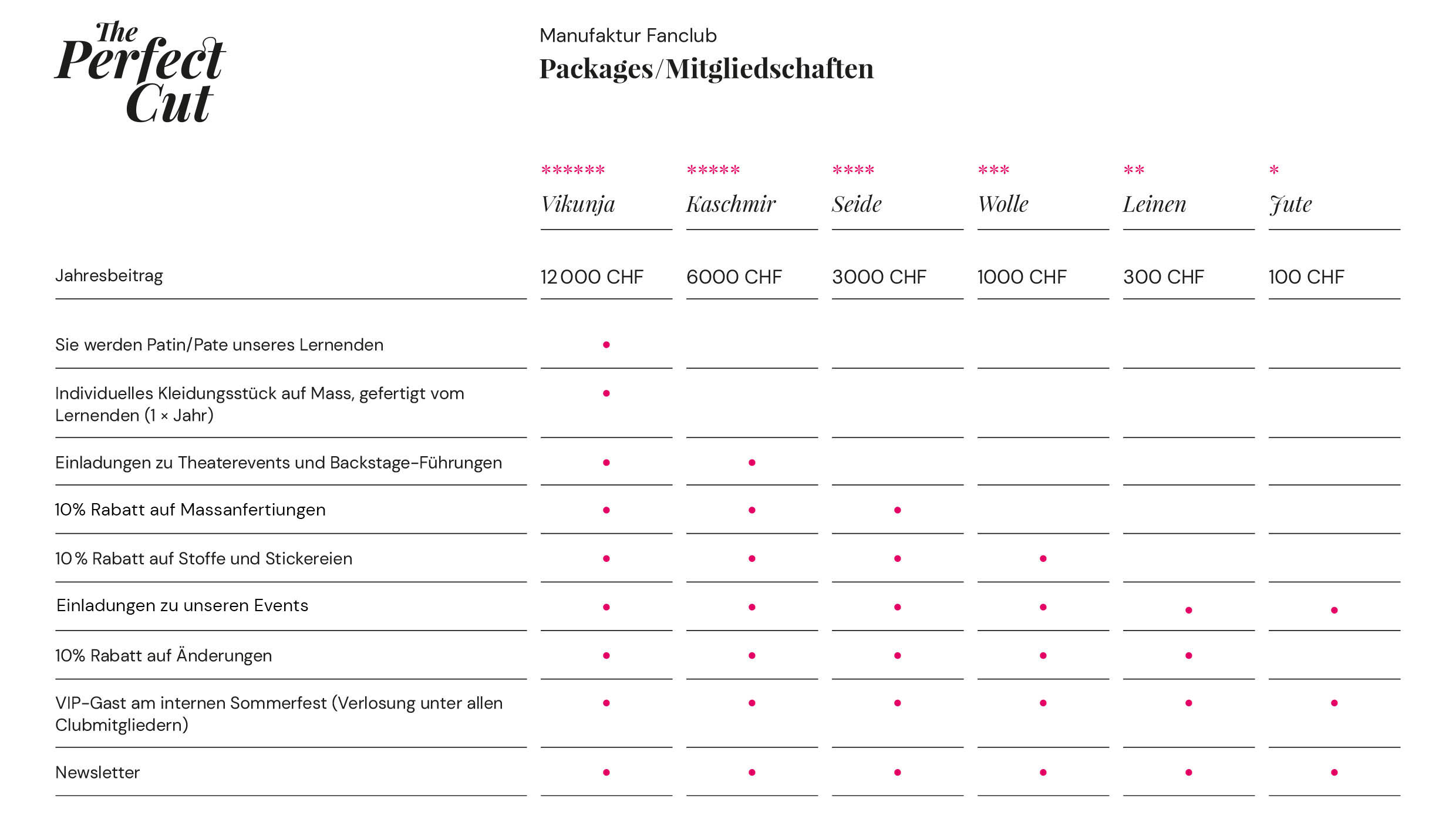Click the five-star rating above Kaschmir

713,171
